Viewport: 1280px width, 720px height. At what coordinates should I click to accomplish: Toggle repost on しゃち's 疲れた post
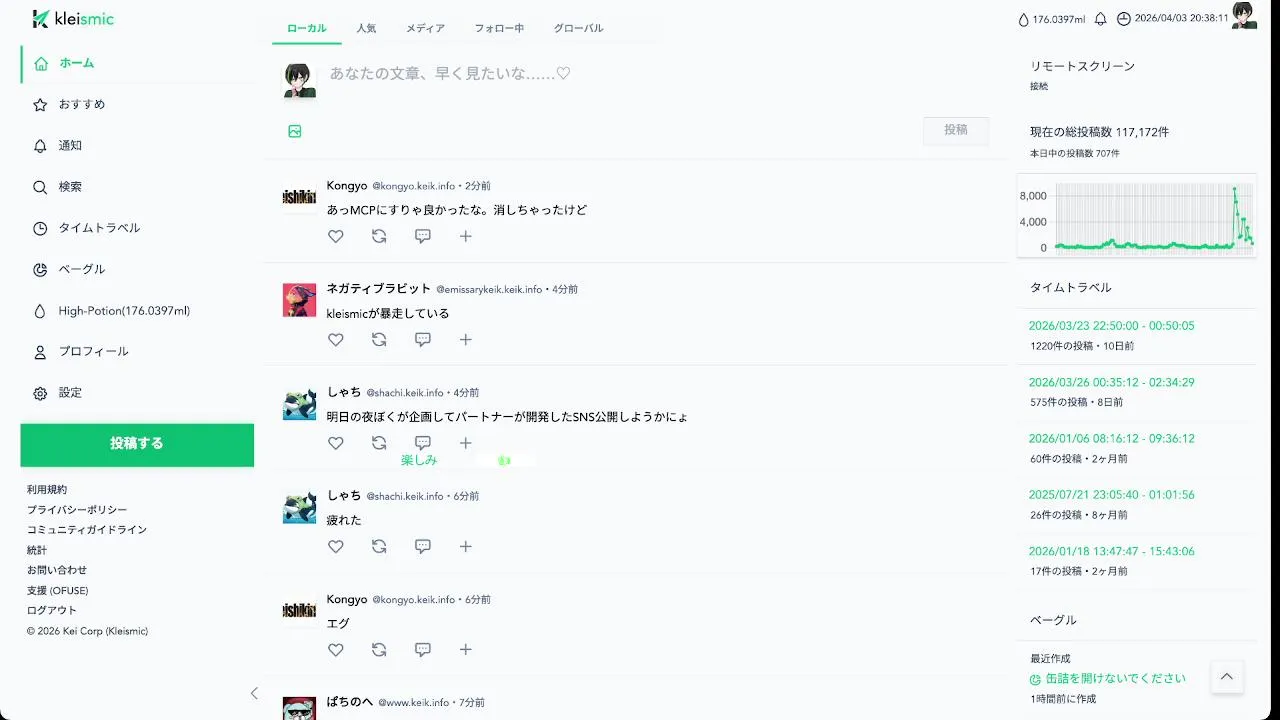(379, 546)
